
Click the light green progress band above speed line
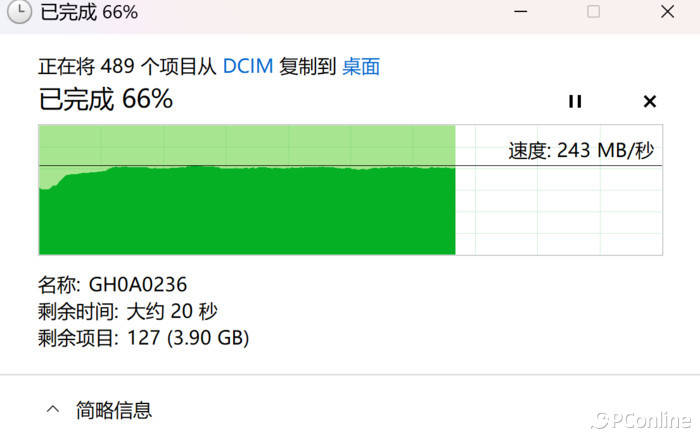[247, 145]
